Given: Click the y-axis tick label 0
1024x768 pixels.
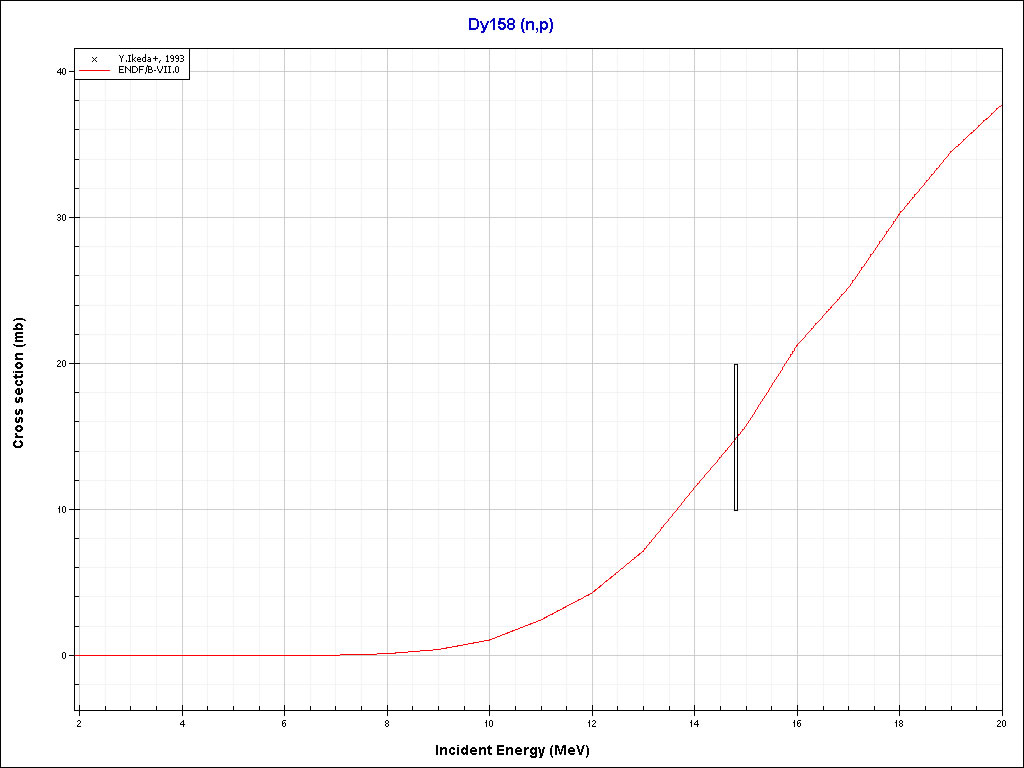Looking at the screenshot, I should click(63, 656).
